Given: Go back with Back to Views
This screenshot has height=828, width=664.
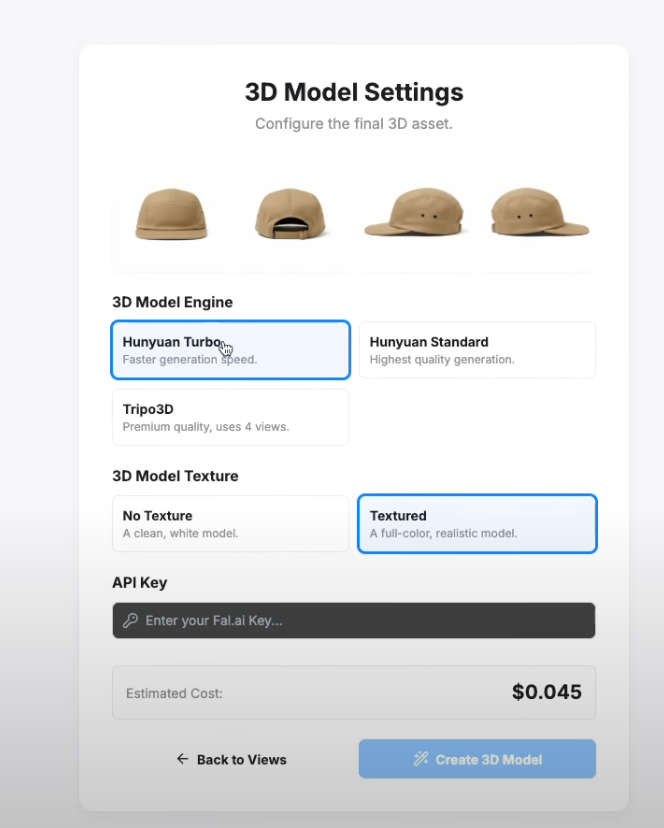Looking at the screenshot, I should (232, 759).
